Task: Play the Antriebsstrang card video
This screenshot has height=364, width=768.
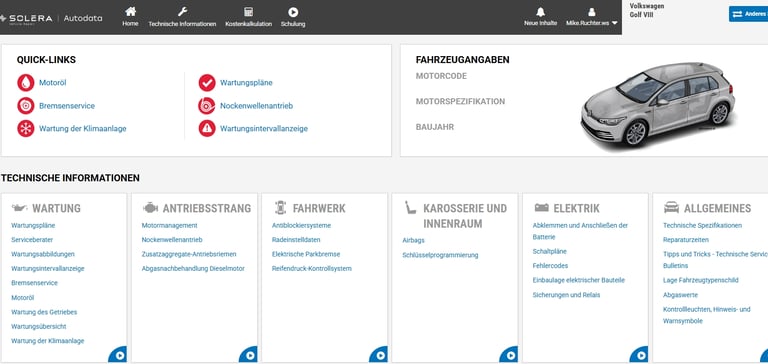Action: point(249,355)
